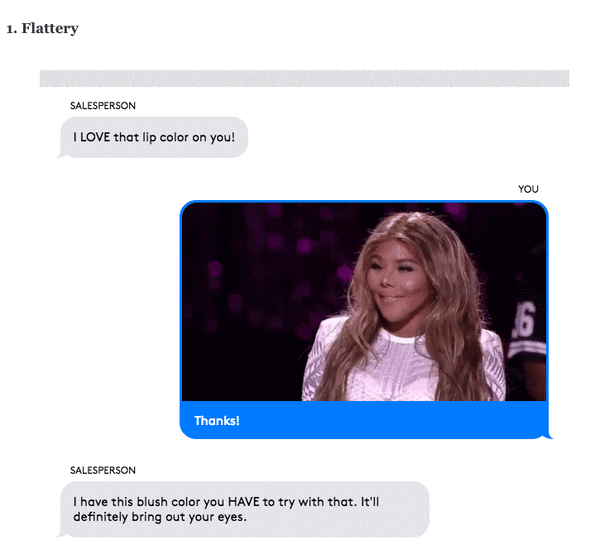Click the word LOVE in first message
Image resolution: width=600 pixels, height=554 pixels.
[x=95, y=137]
